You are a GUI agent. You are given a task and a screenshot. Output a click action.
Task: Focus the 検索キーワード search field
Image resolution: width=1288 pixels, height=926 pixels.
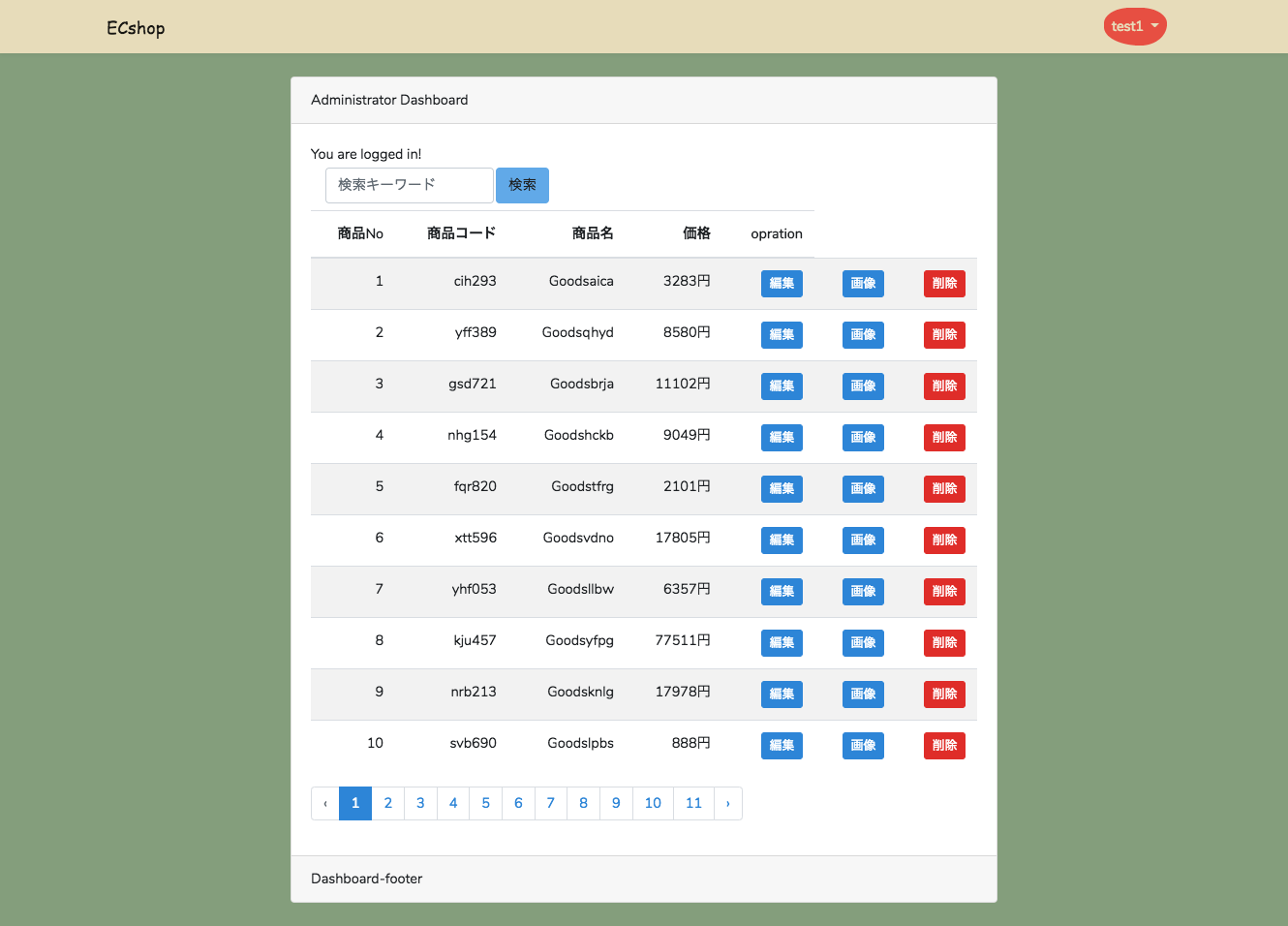(409, 185)
